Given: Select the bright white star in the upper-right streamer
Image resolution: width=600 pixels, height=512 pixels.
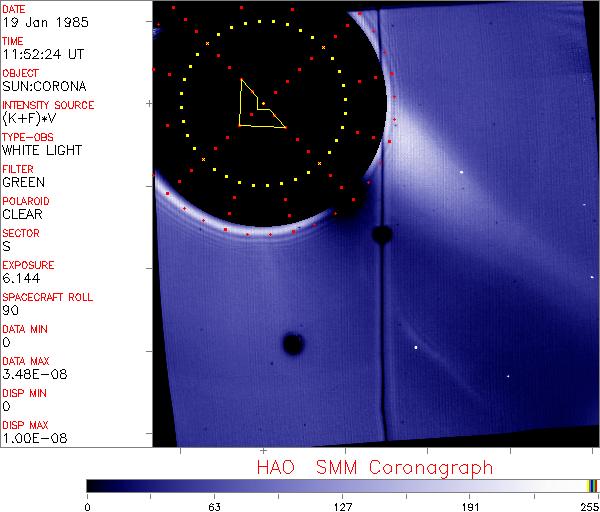Looking at the screenshot, I should [x=462, y=172].
